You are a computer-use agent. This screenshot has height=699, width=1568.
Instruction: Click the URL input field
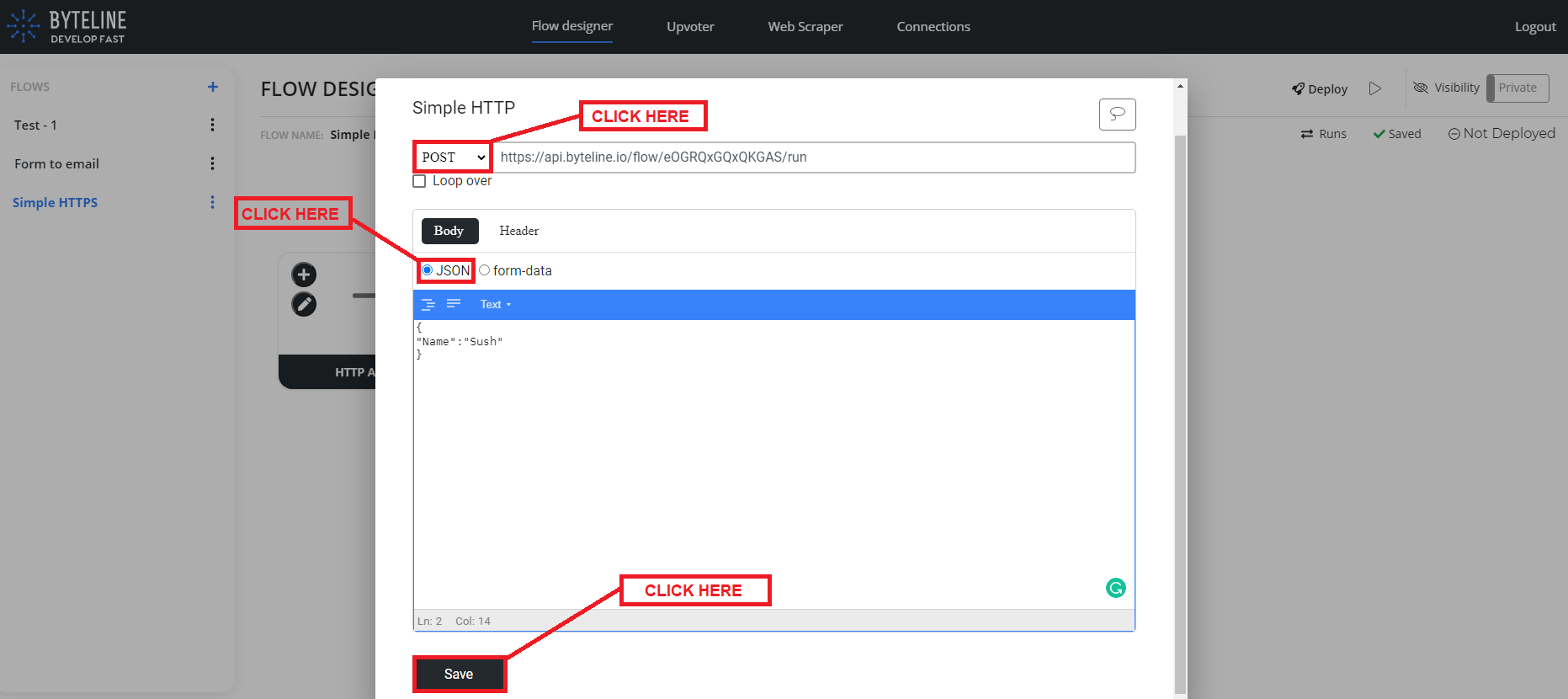[813, 157]
